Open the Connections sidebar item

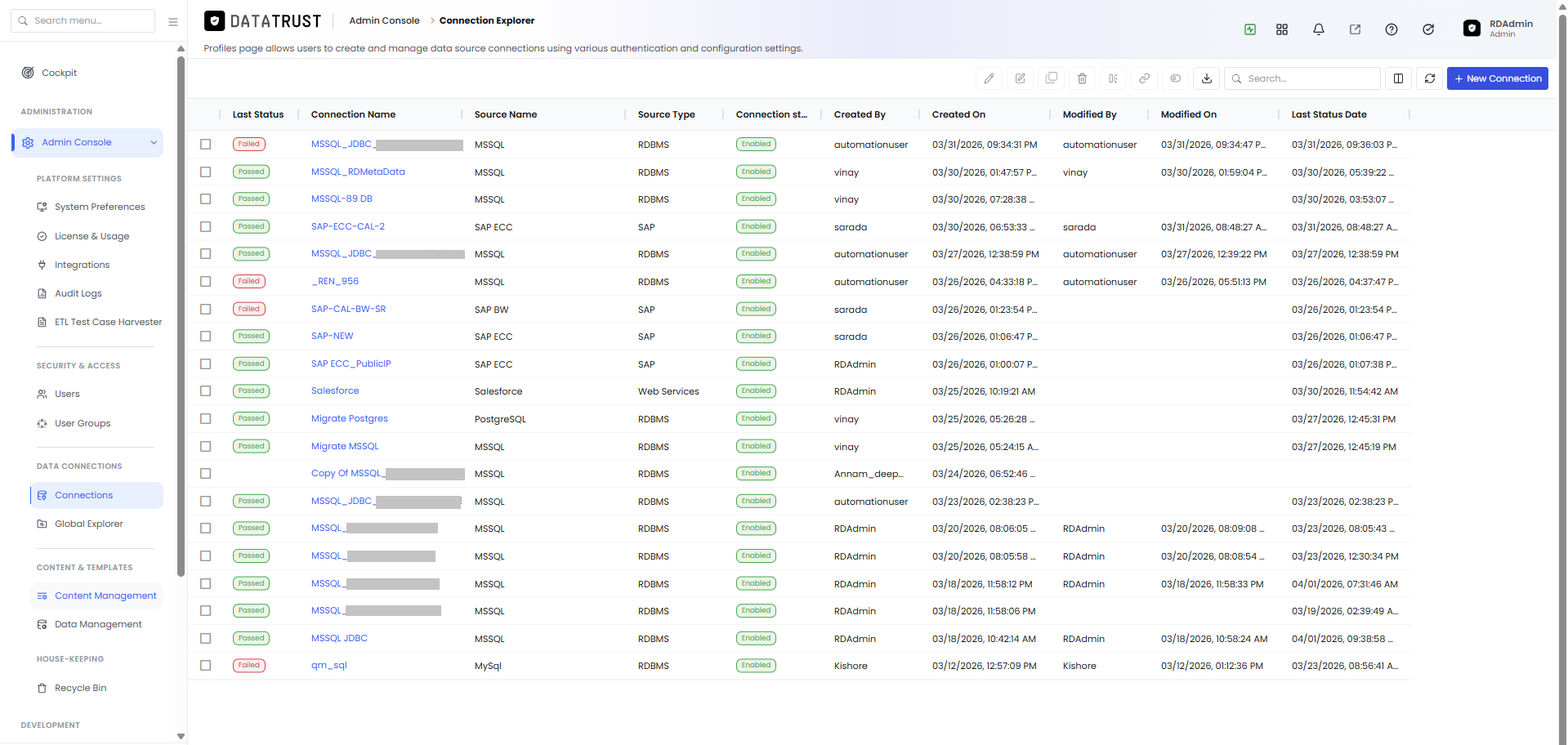tap(96, 495)
